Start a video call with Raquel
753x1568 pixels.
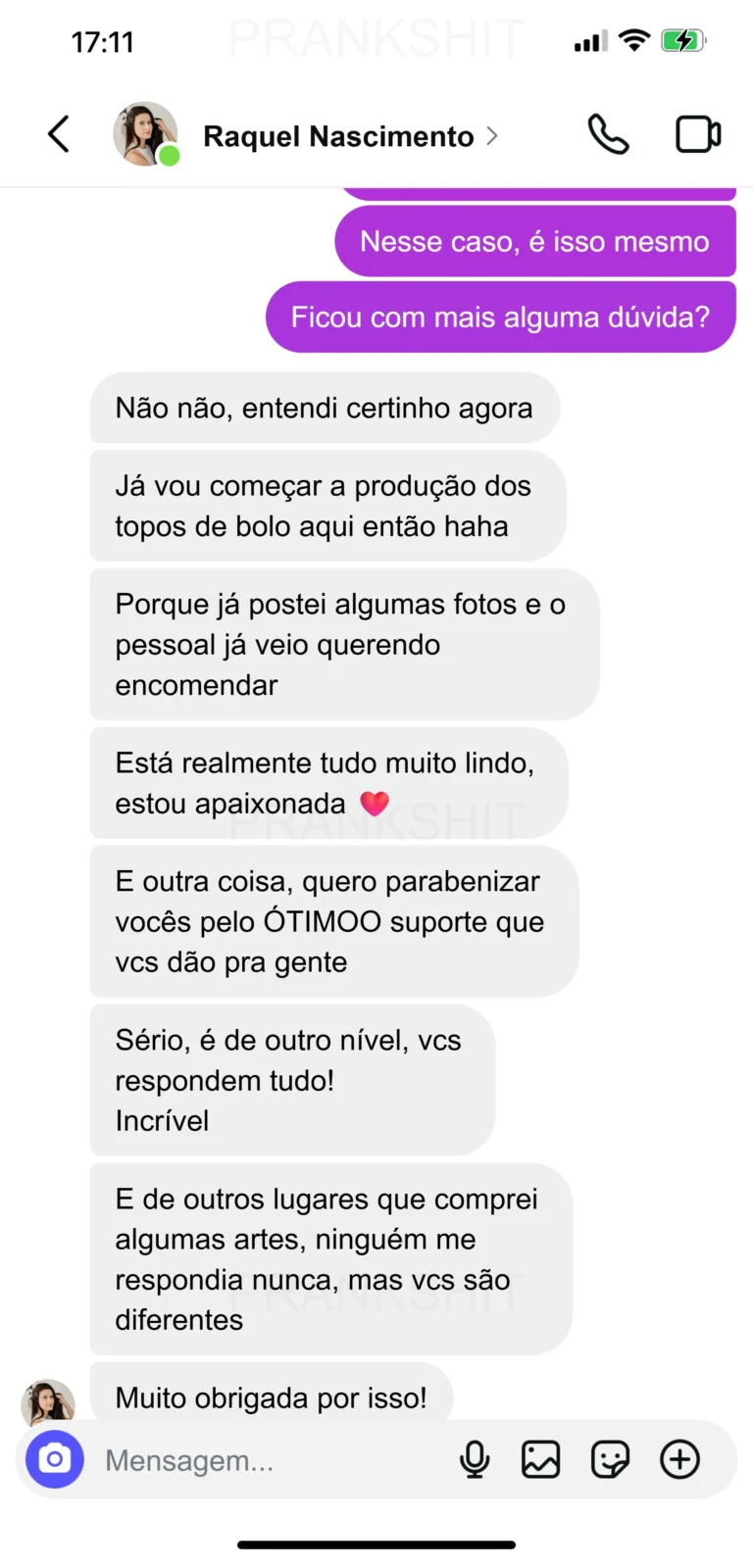[698, 135]
